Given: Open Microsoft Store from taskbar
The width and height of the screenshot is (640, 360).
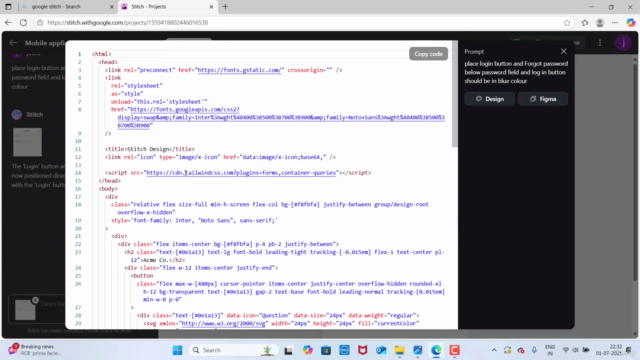Looking at the screenshot, I should [x=326, y=350].
